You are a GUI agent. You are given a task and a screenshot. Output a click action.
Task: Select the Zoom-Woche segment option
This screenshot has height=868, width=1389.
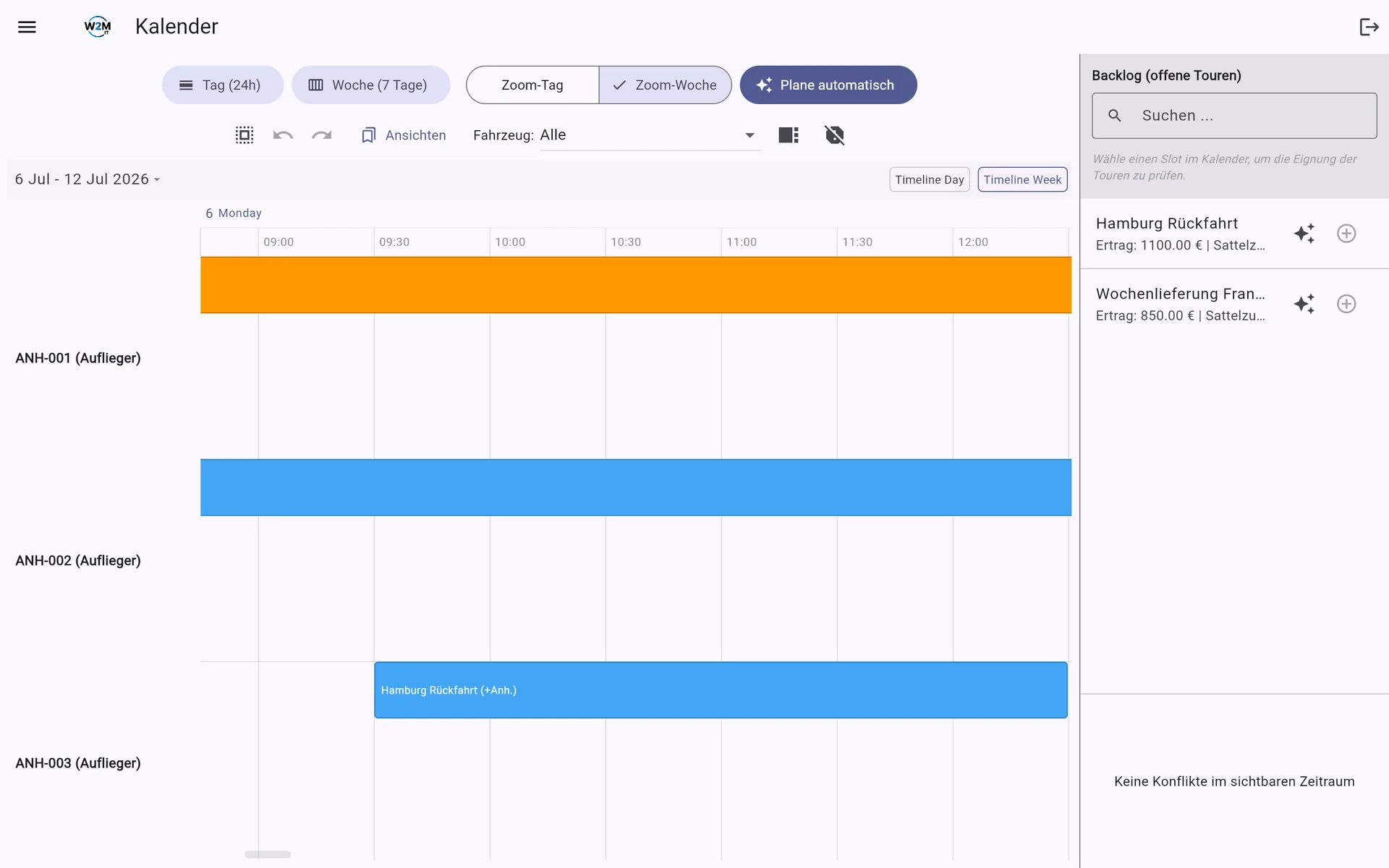coord(665,85)
